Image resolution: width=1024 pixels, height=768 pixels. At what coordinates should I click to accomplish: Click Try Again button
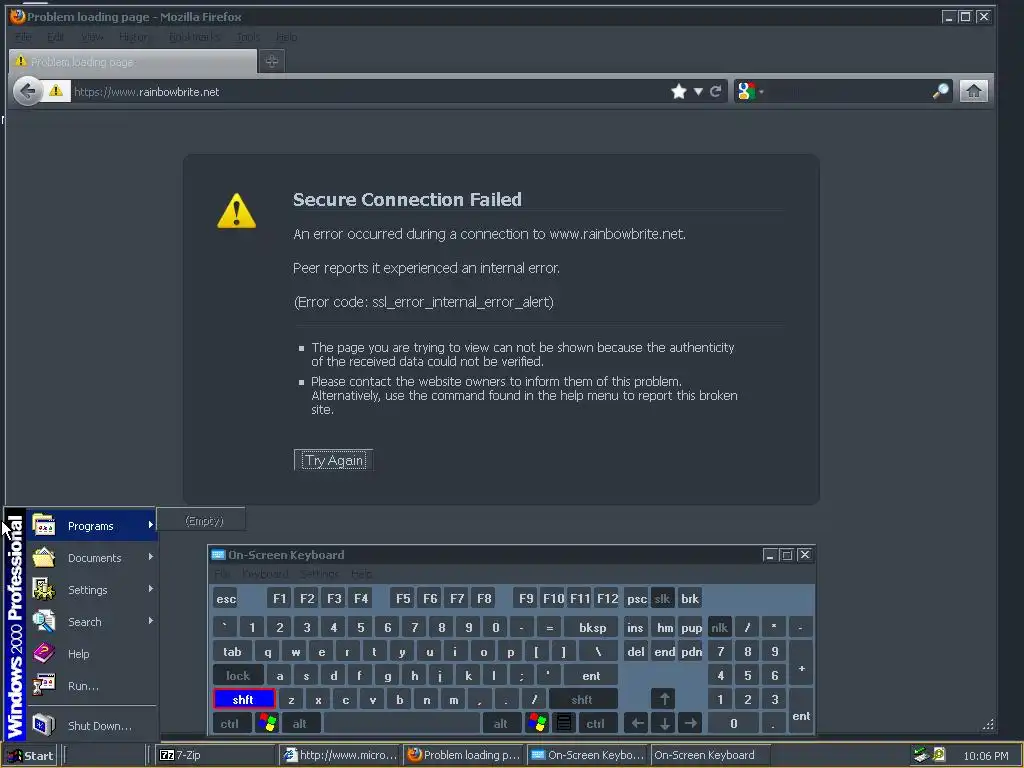pyautogui.click(x=334, y=460)
